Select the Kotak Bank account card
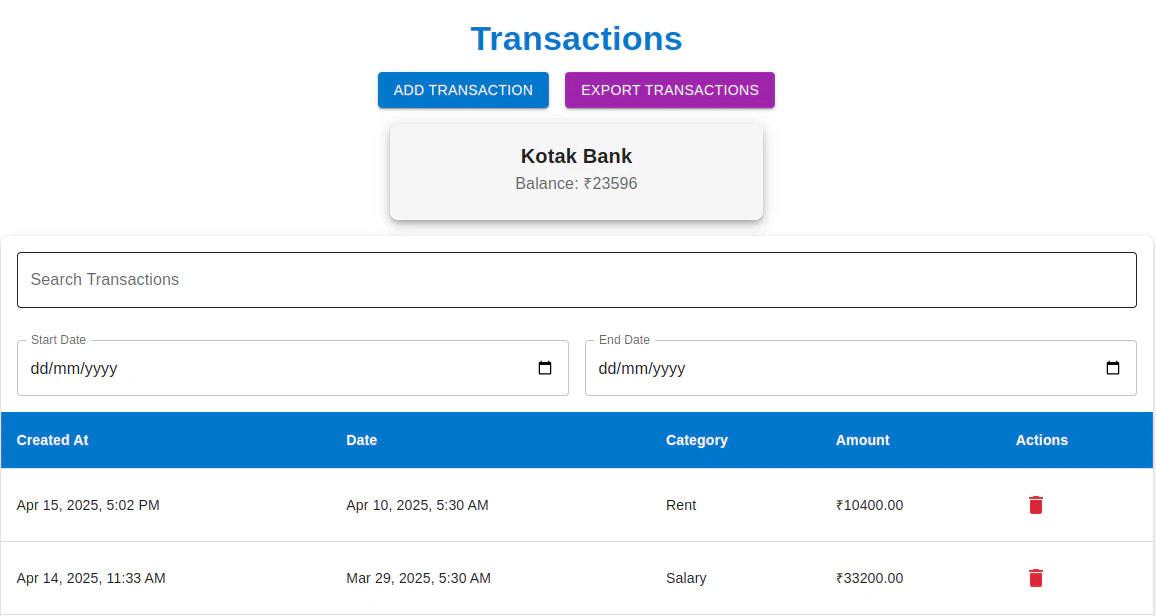The image size is (1156, 616). 577,172
